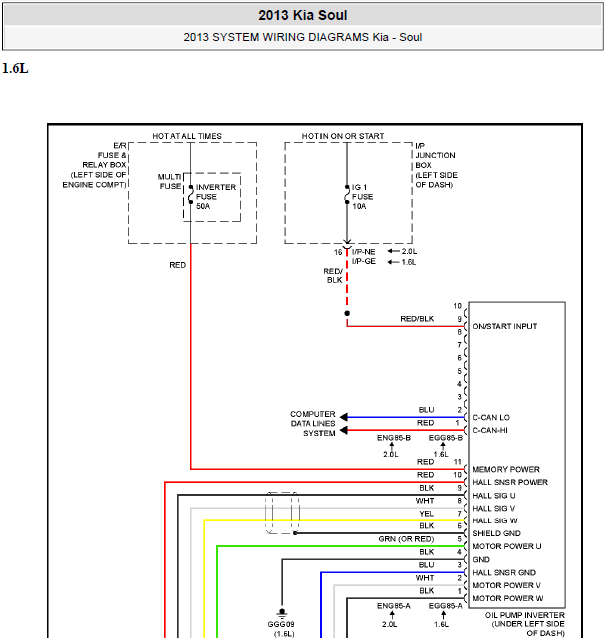Screen dimensions: 604x638
Task: Click the 'HALL SIG W' pin label
Action: [x=495, y=520]
